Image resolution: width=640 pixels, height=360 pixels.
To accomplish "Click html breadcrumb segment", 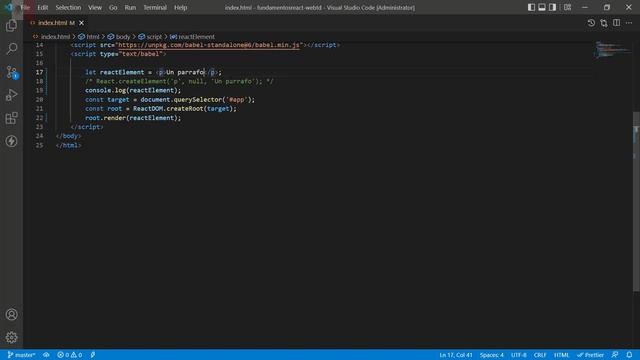I will (89, 37).
